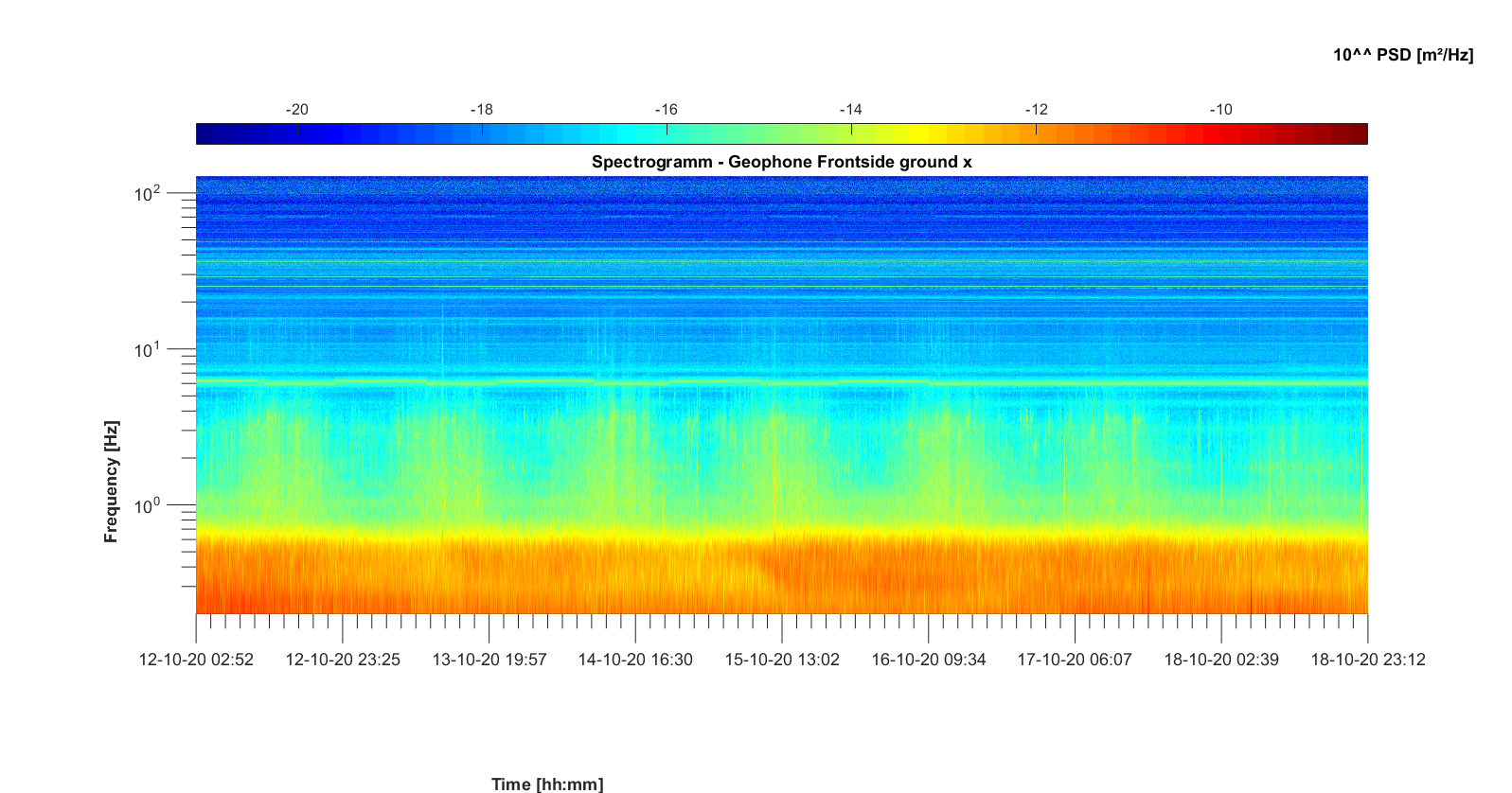The image size is (1512, 793).
Task: Select the 'Frequency [Hz]' y-axis label
Action: 112,482
